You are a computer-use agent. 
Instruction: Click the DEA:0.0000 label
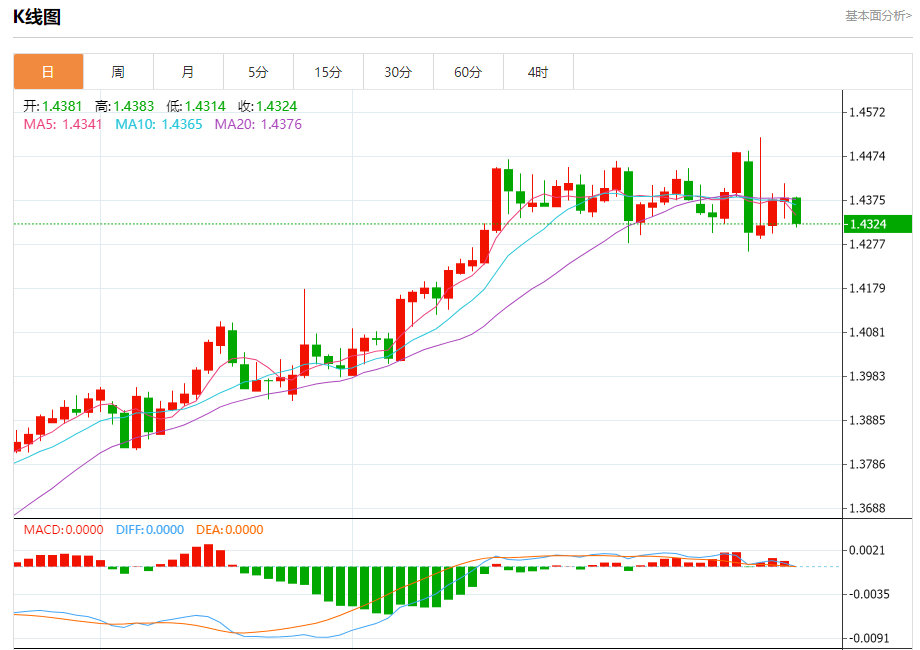[229, 530]
